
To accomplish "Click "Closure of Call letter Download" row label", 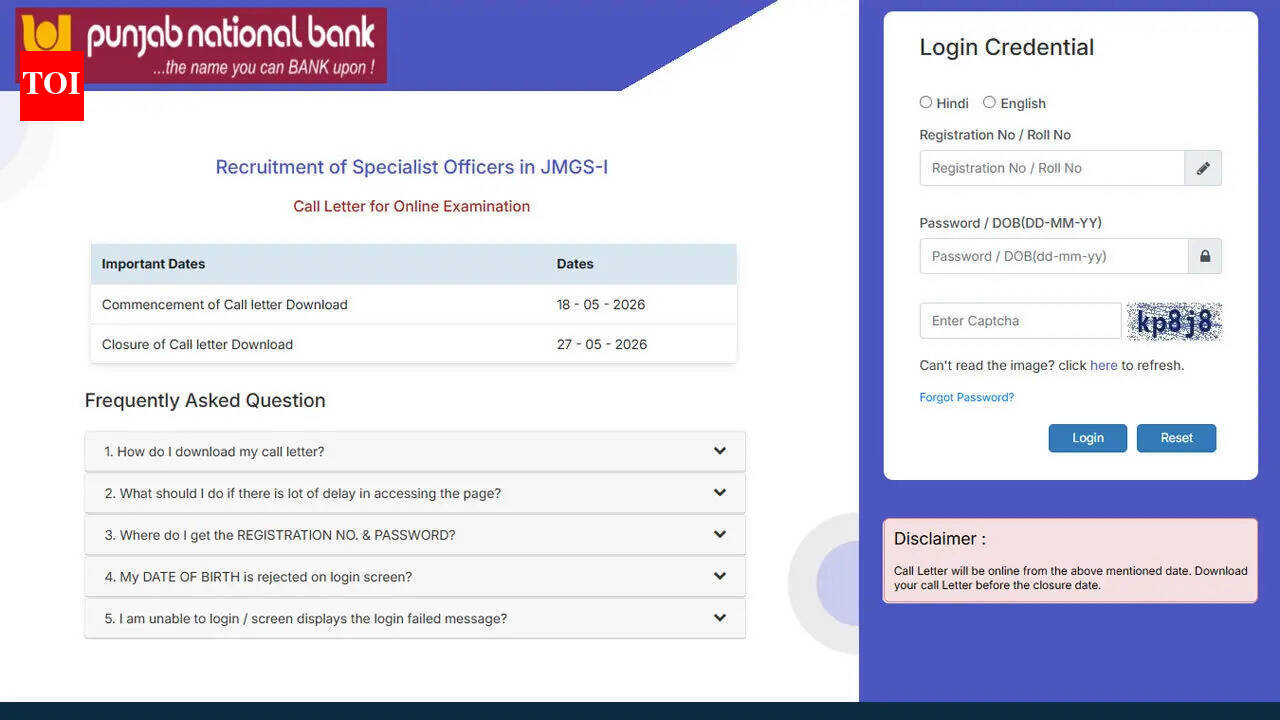I will pyautogui.click(x=198, y=344).
